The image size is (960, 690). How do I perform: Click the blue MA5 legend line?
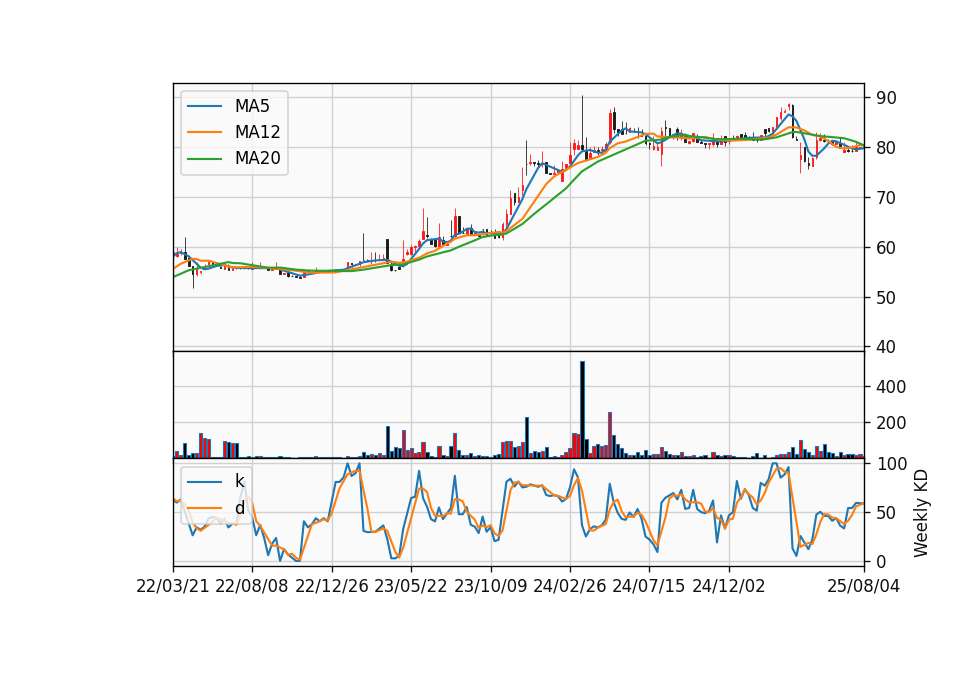(204, 107)
